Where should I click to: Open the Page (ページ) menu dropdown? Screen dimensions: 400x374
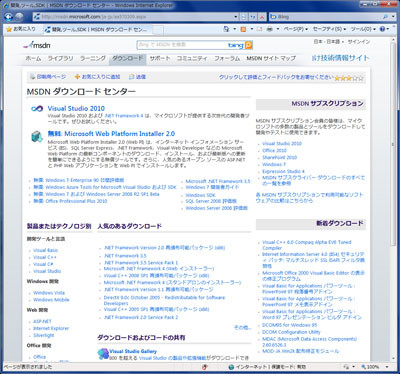295,29
